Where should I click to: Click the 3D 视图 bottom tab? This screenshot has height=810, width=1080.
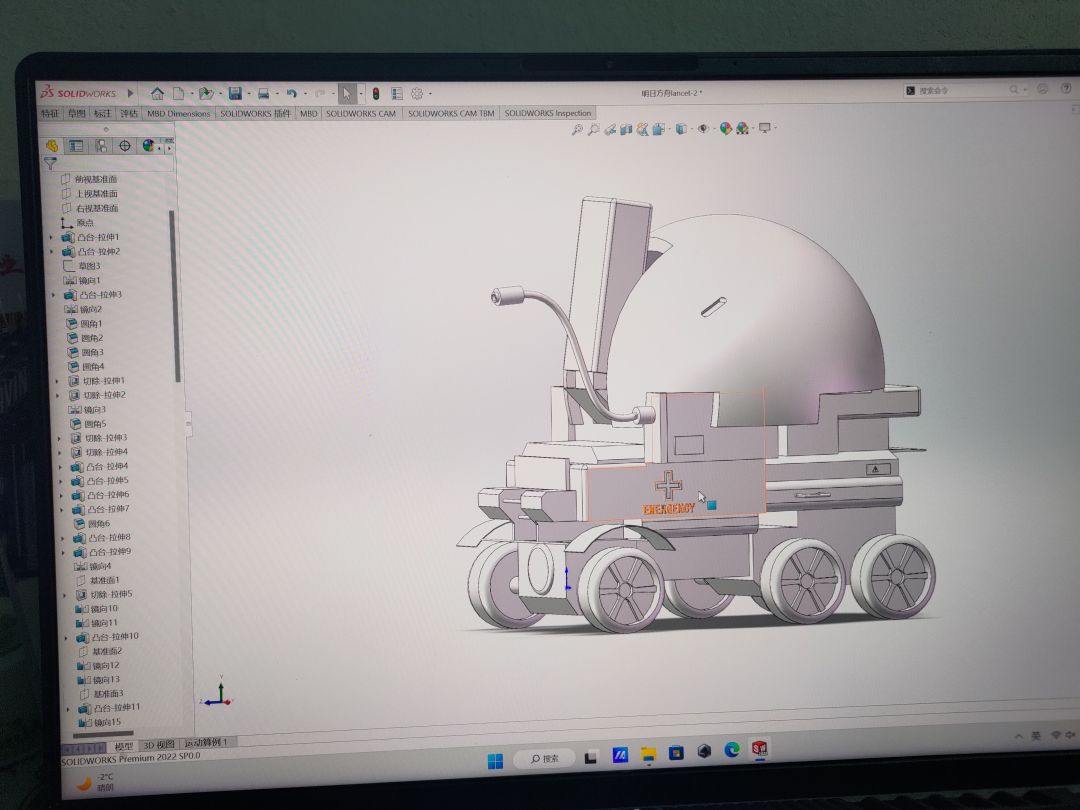(x=158, y=744)
